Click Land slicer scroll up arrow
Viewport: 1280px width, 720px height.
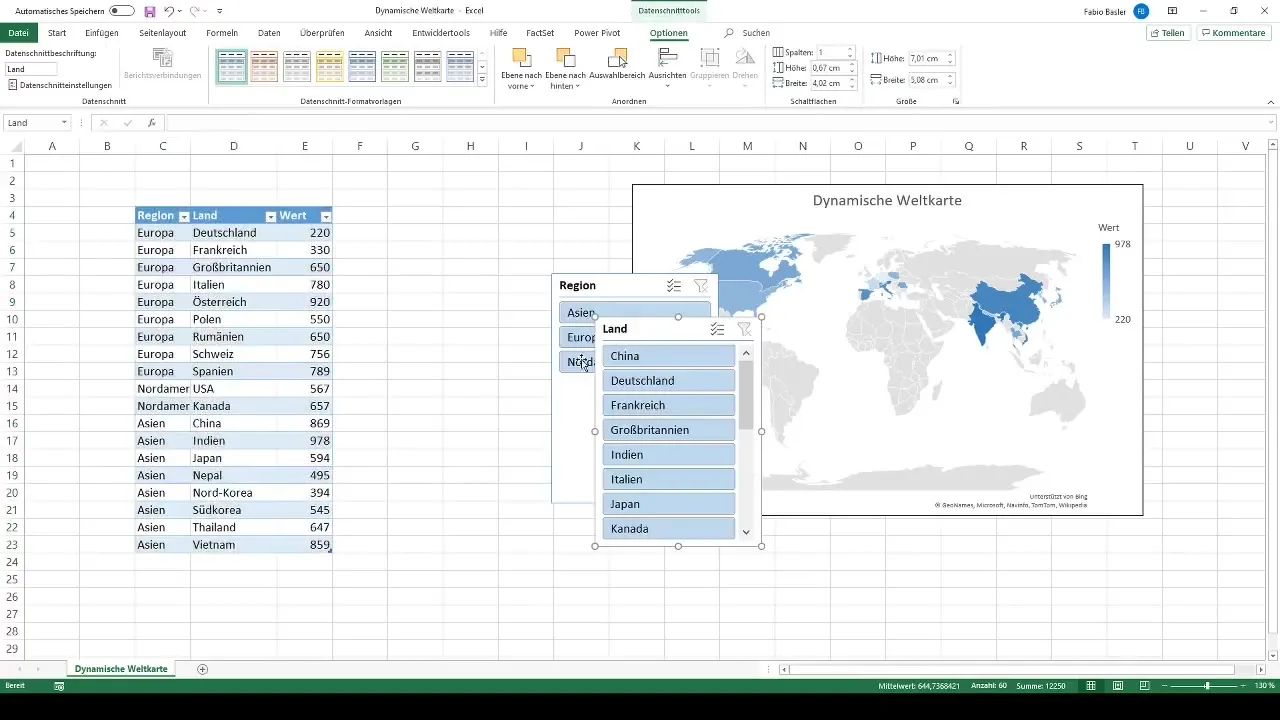click(x=746, y=353)
